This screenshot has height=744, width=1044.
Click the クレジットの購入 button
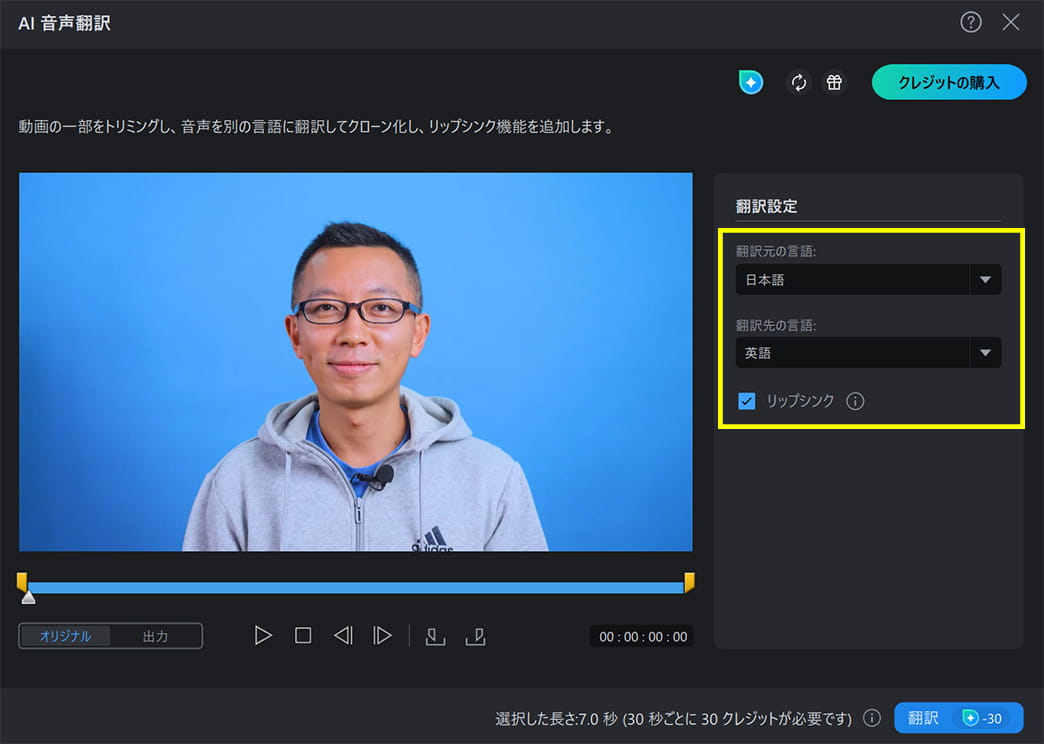pos(948,82)
